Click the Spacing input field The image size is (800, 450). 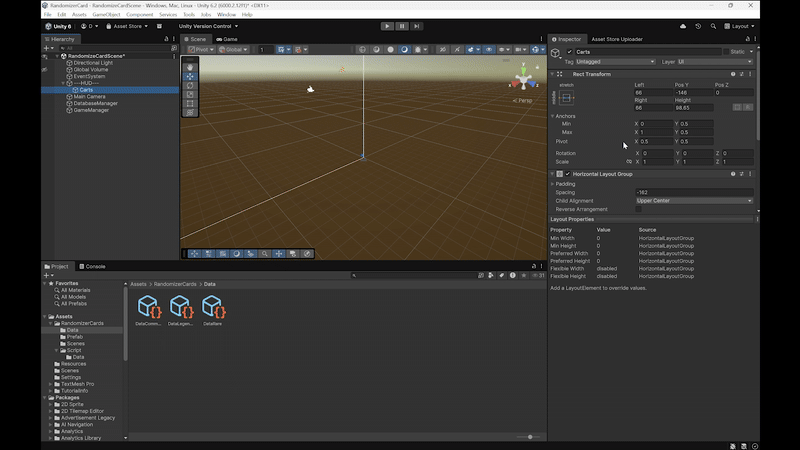point(693,192)
